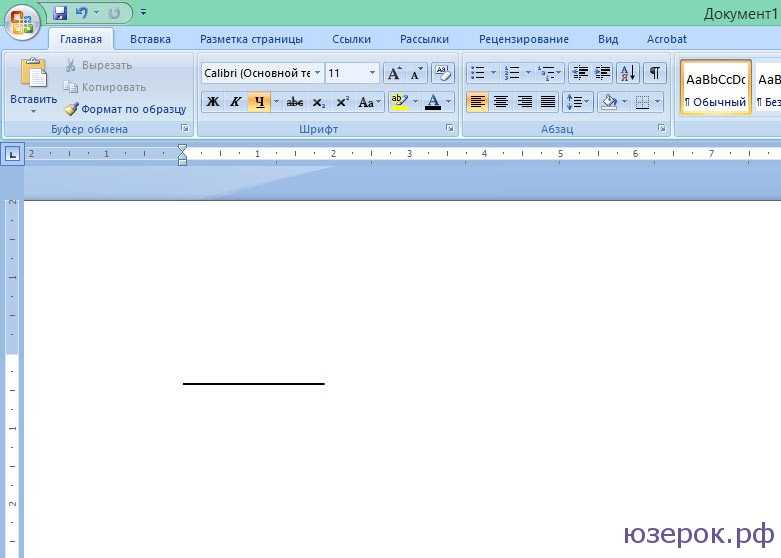The height and width of the screenshot is (558, 781).
Task: Align text left
Action: click(477, 102)
